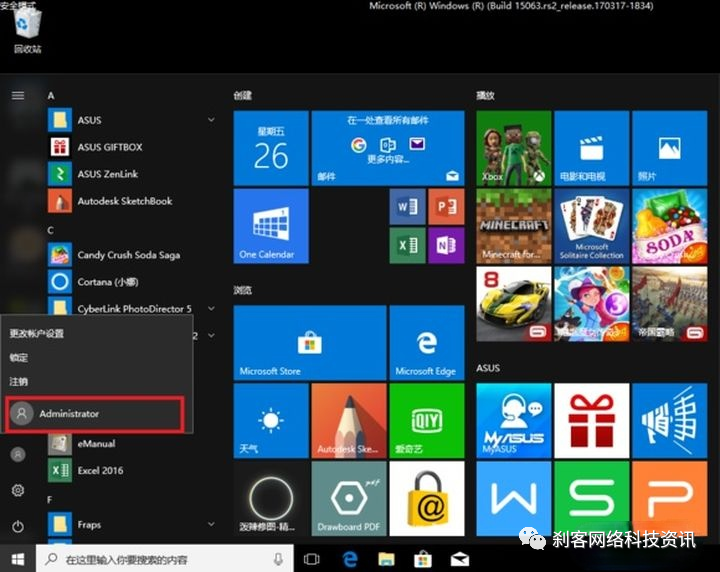The width and height of the screenshot is (720, 572).
Task: Open the Autodesk SketchBook pencil tile
Action: tap(349, 421)
